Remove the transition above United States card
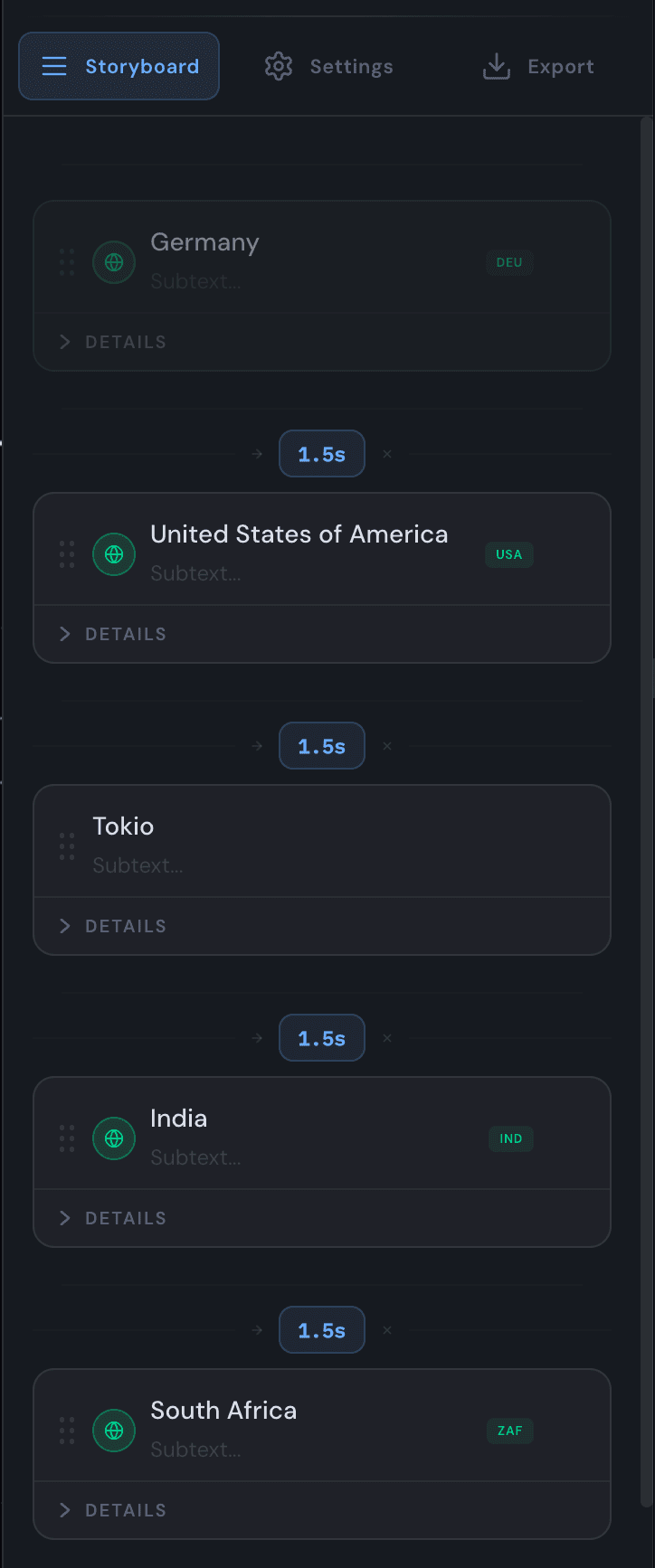 coord(387,454)
